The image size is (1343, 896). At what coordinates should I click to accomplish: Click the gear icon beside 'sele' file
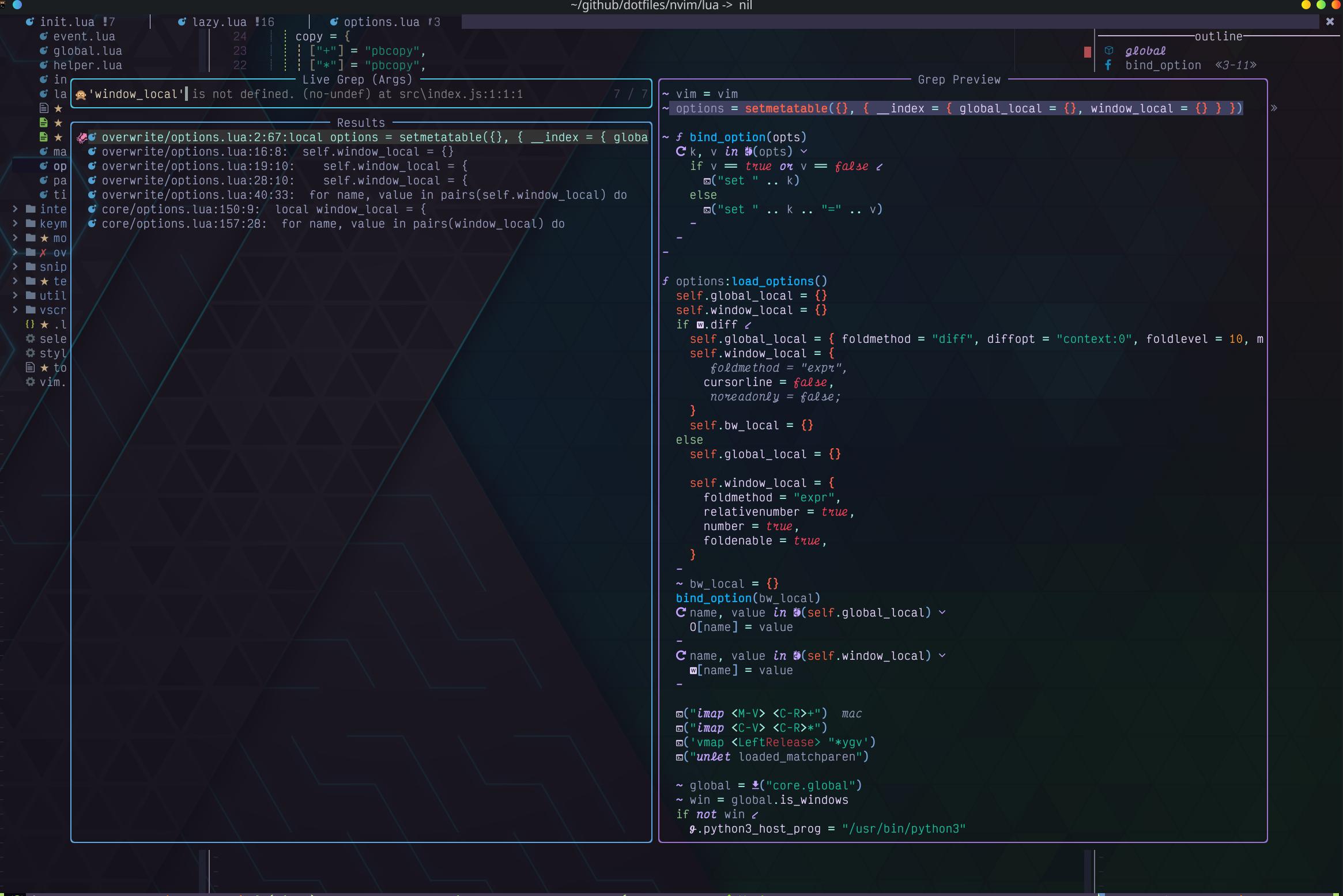pos(31,339)
